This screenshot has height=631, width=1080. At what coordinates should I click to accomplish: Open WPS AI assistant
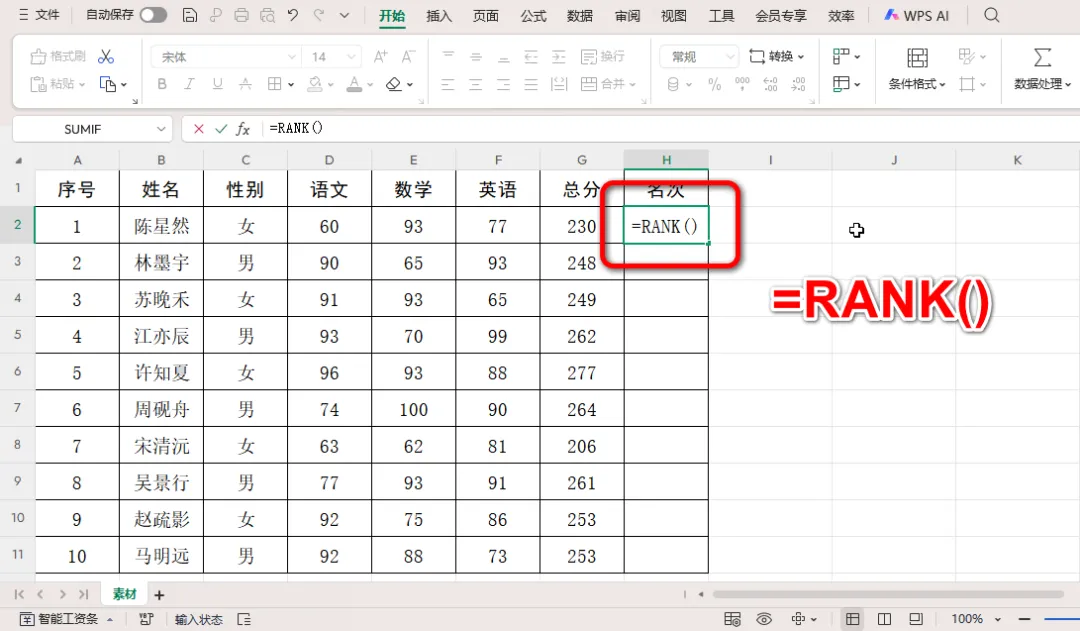[x=917, y=15]
